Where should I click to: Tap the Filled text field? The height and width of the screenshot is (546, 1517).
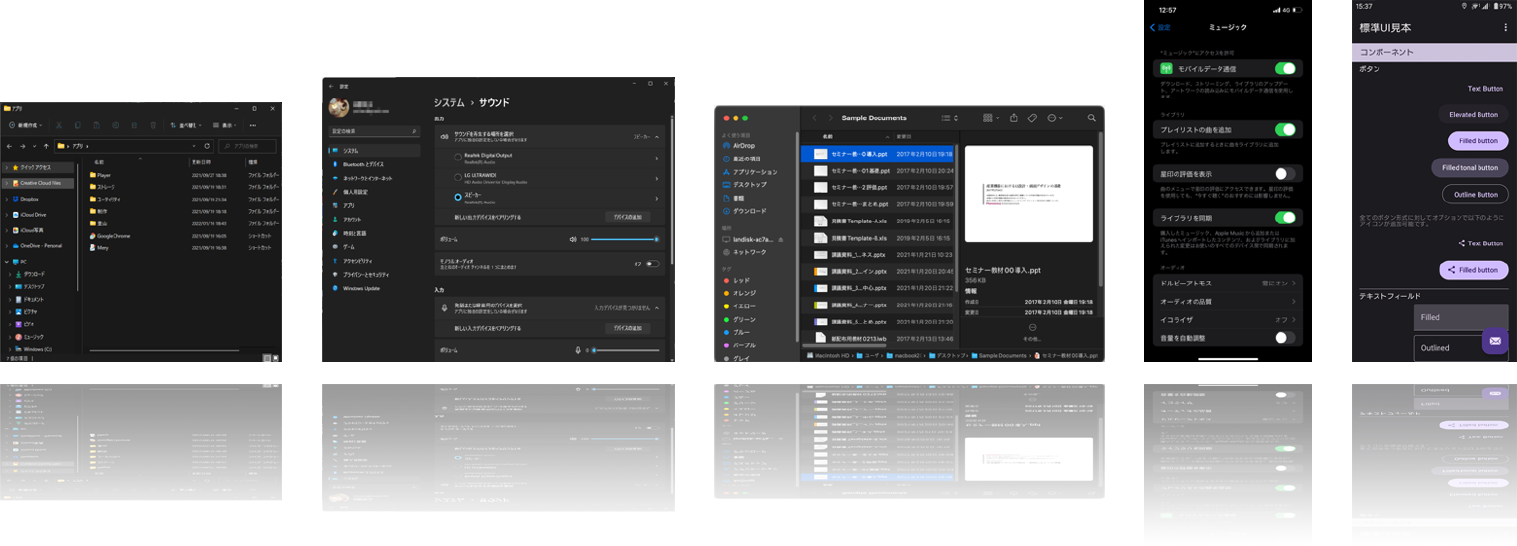pyautogui.click(x=1461, y=317)
